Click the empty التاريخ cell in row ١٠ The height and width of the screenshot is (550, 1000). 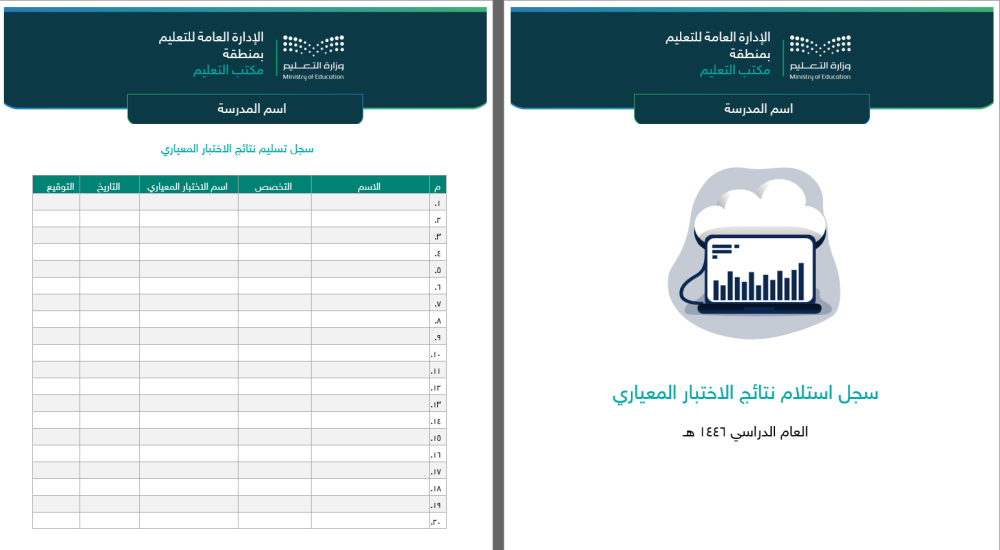coord(109,354)
